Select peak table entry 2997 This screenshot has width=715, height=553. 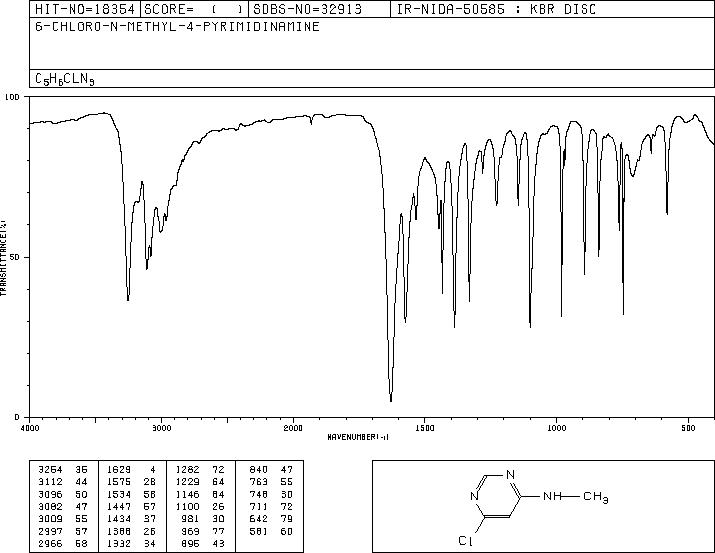[50, 532]
